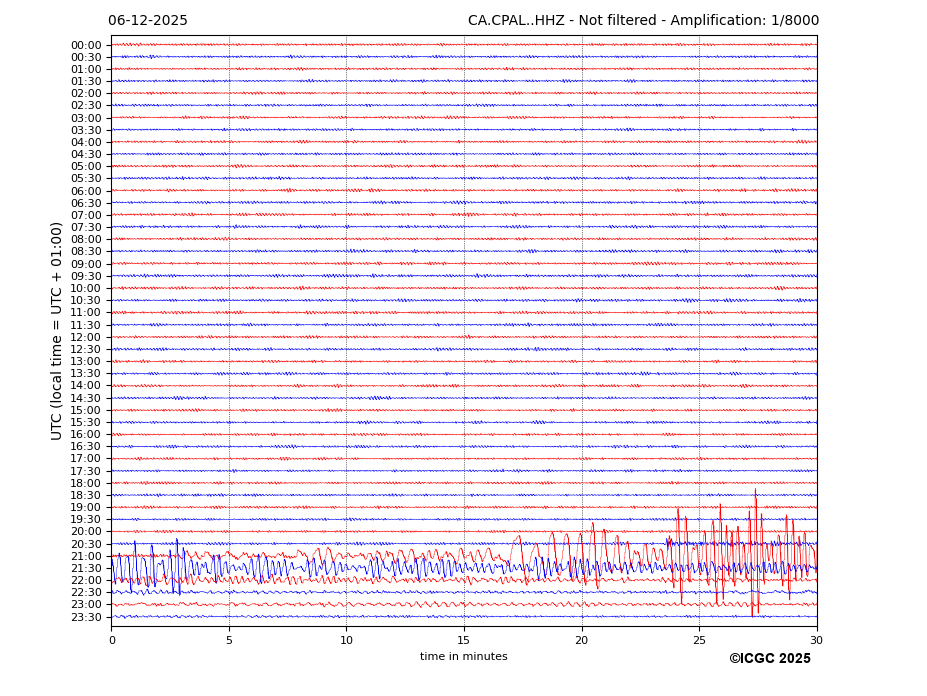Click the 10 tick on the minutes axis
Viewport: 927px width, 696px height.
click(346, 640)
